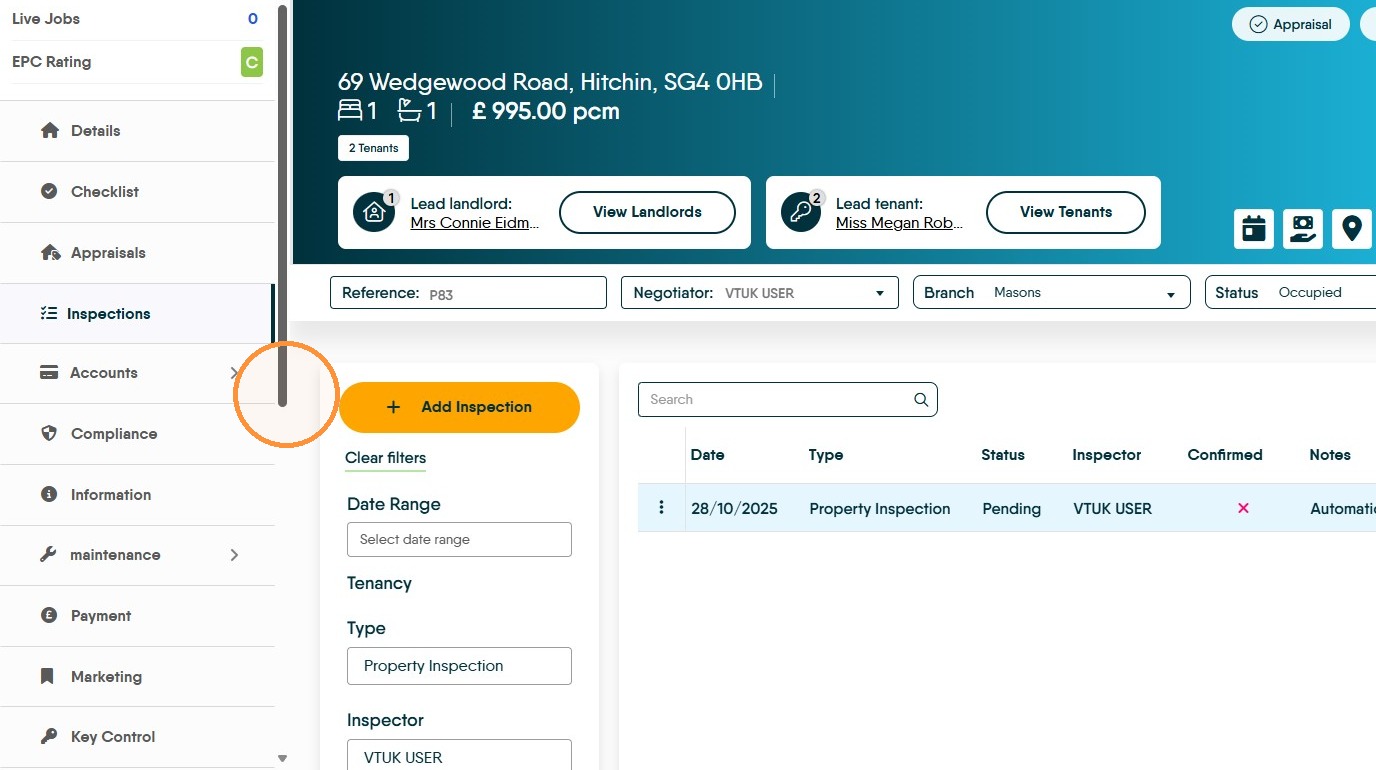
Task: Click the magnifier icon in the Search box
Action: (921, 400)
